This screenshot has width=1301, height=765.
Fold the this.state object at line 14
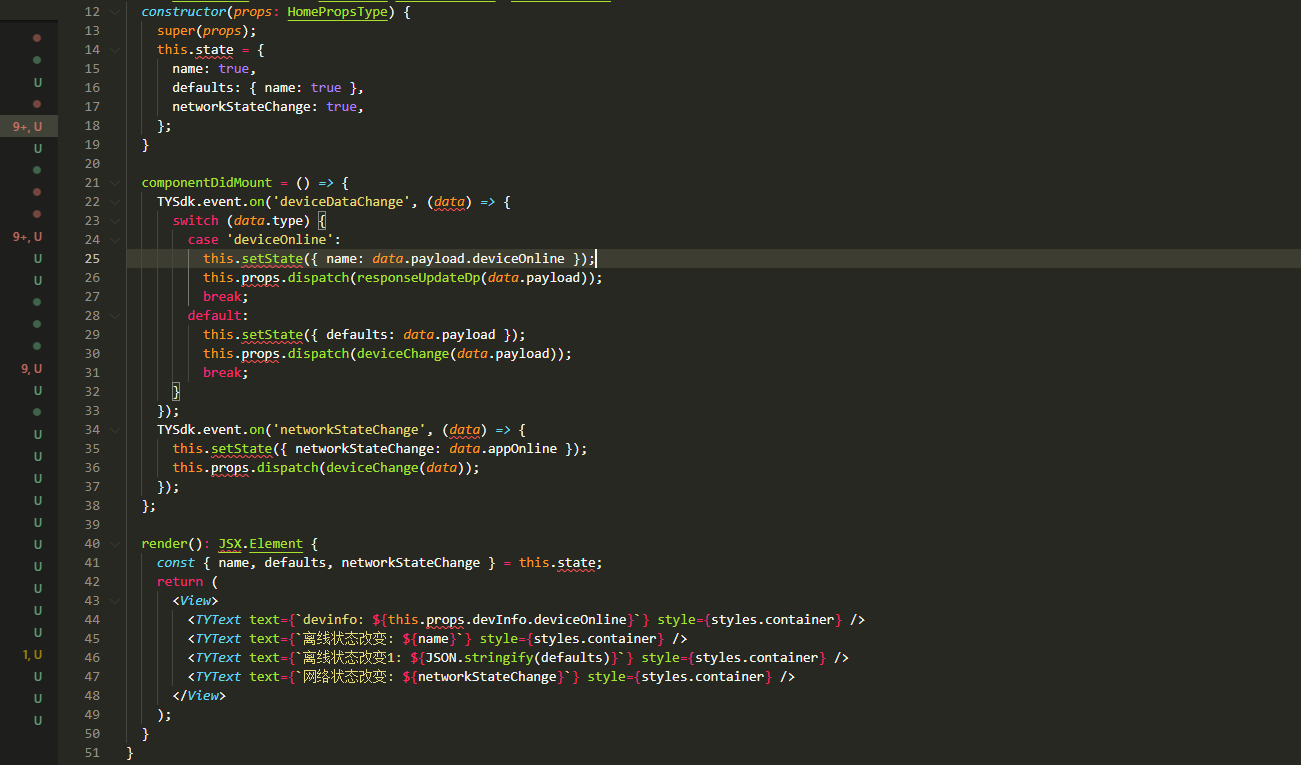117,50
